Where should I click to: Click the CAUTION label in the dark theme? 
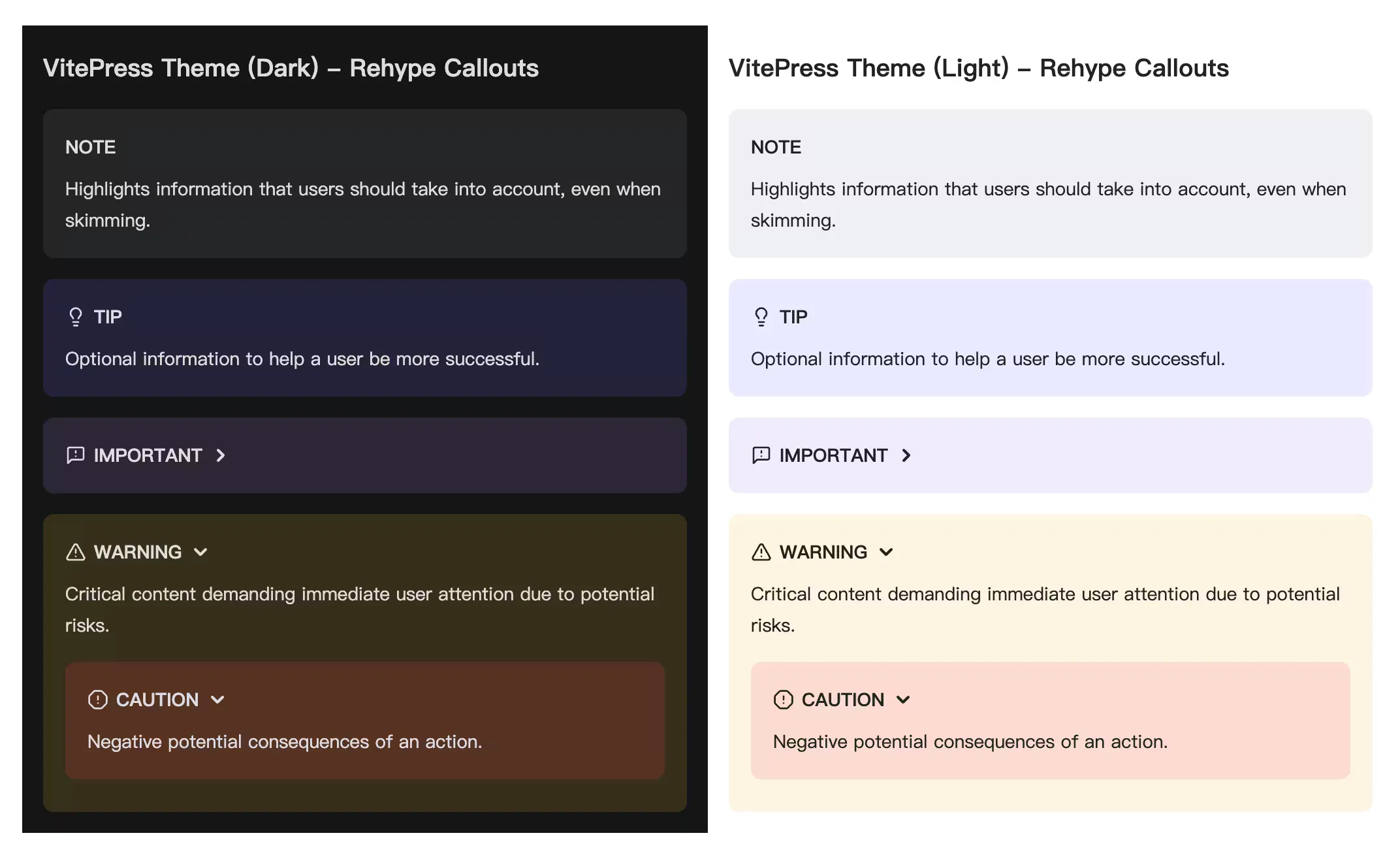157,700
